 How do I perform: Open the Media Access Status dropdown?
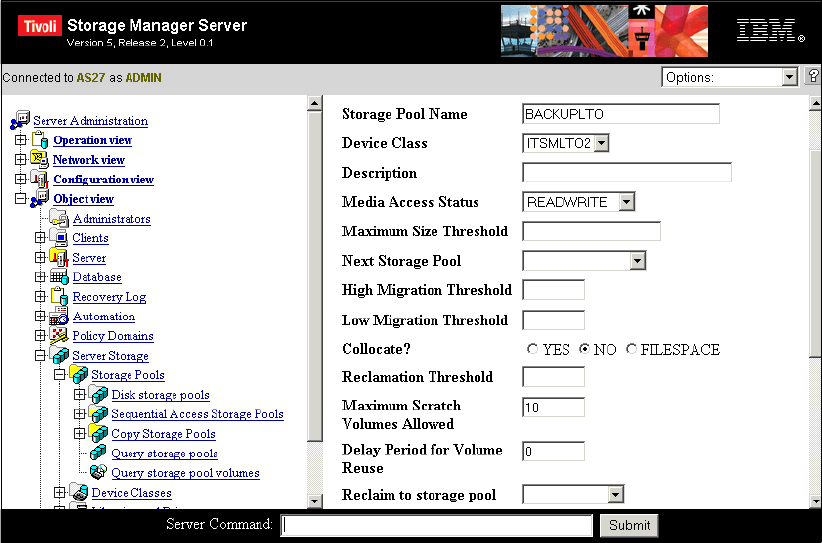pyautogui.click(x=626, y=202)
